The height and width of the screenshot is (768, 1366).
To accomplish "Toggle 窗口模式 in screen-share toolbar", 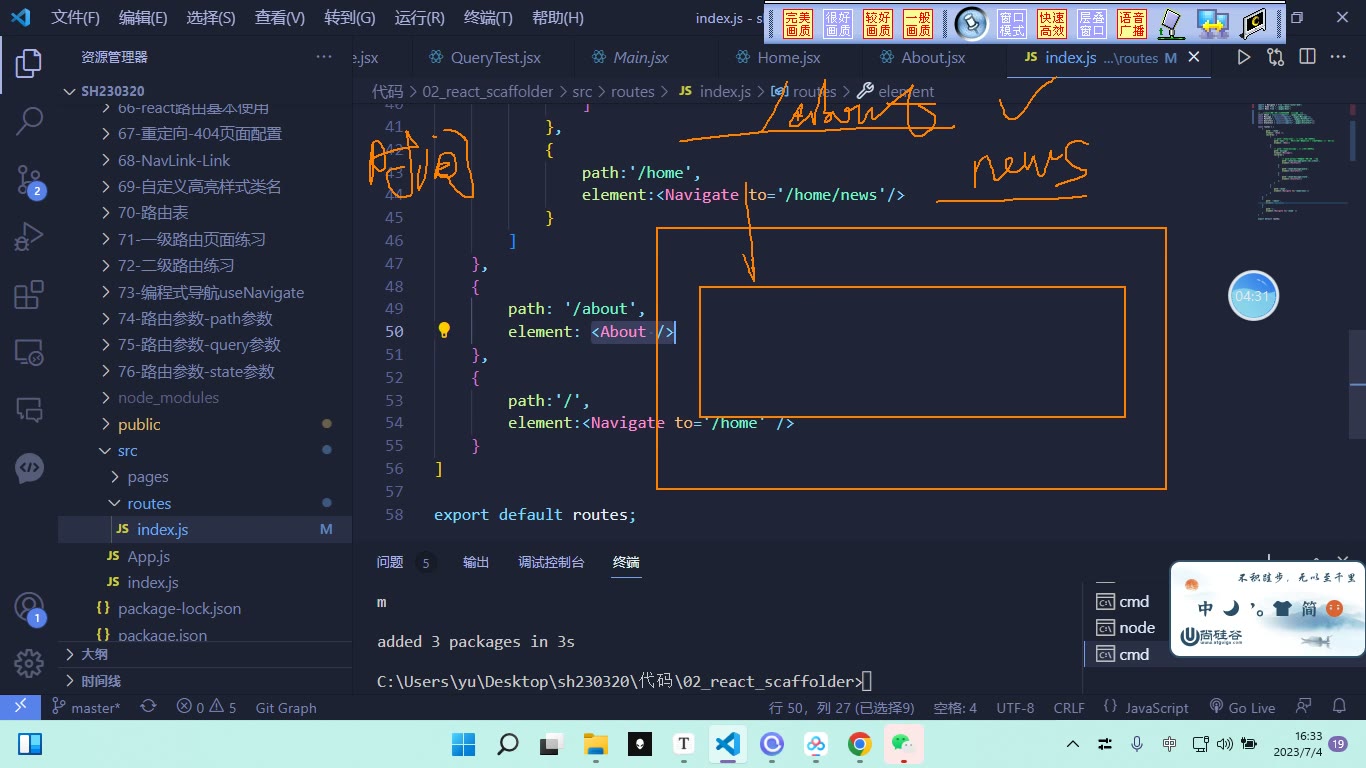I will pyautogui.click(x=1012, y=24).
